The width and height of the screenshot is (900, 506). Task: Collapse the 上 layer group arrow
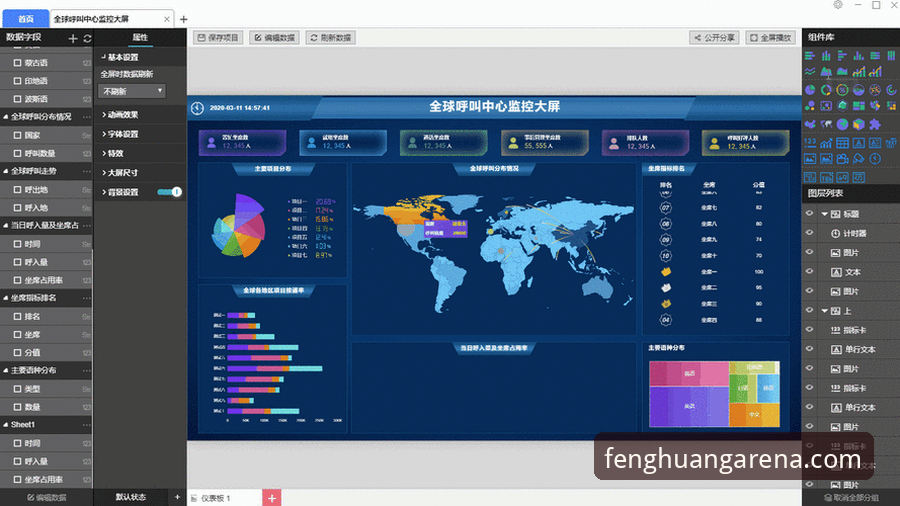tap(825, 310)
